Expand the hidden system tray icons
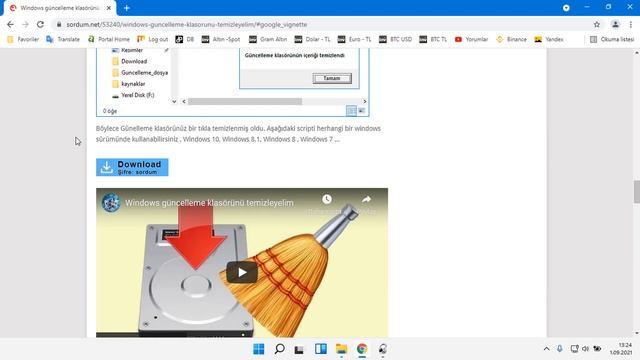The image size is (640, 360). coord(546,349)
